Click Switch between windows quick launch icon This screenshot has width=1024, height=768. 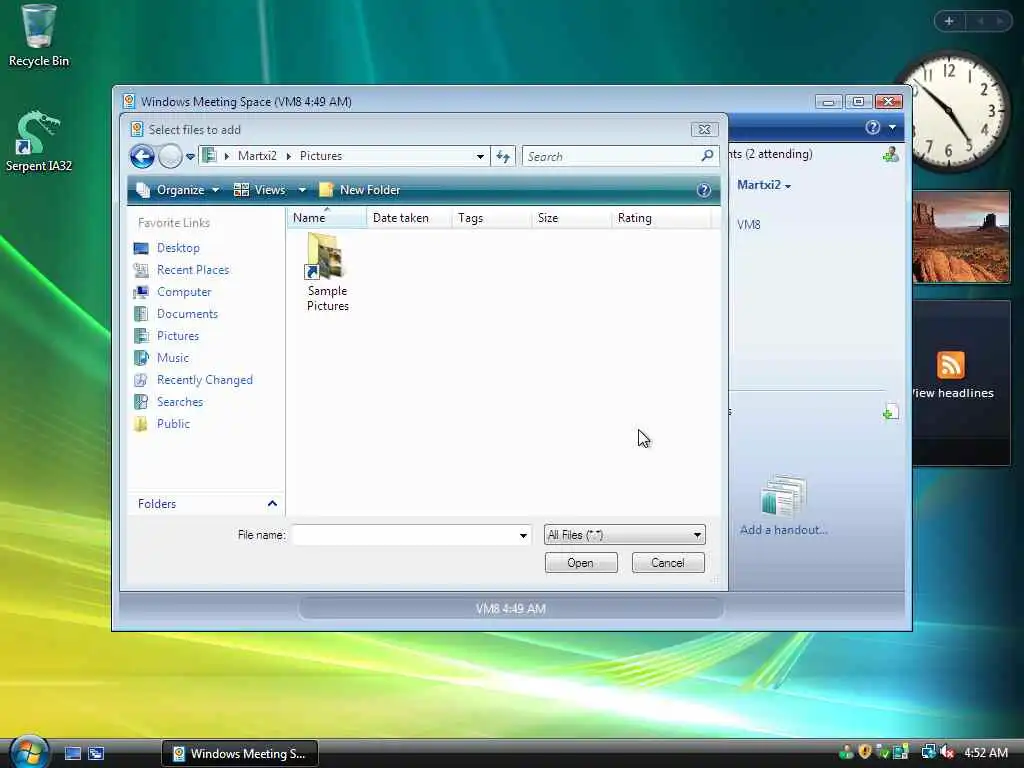coord(96,754)
